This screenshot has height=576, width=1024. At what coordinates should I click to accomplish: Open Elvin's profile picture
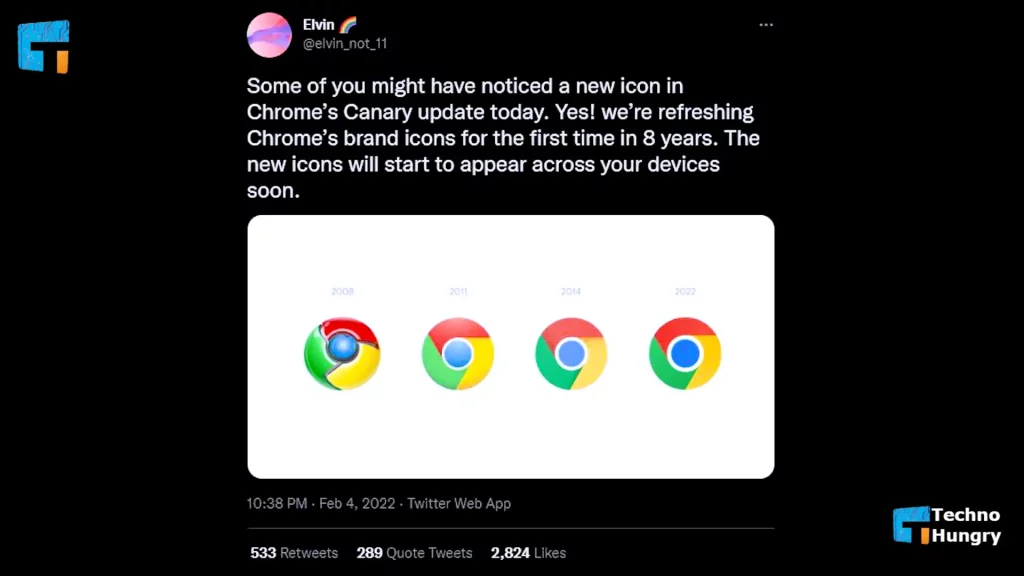point(269,34)
